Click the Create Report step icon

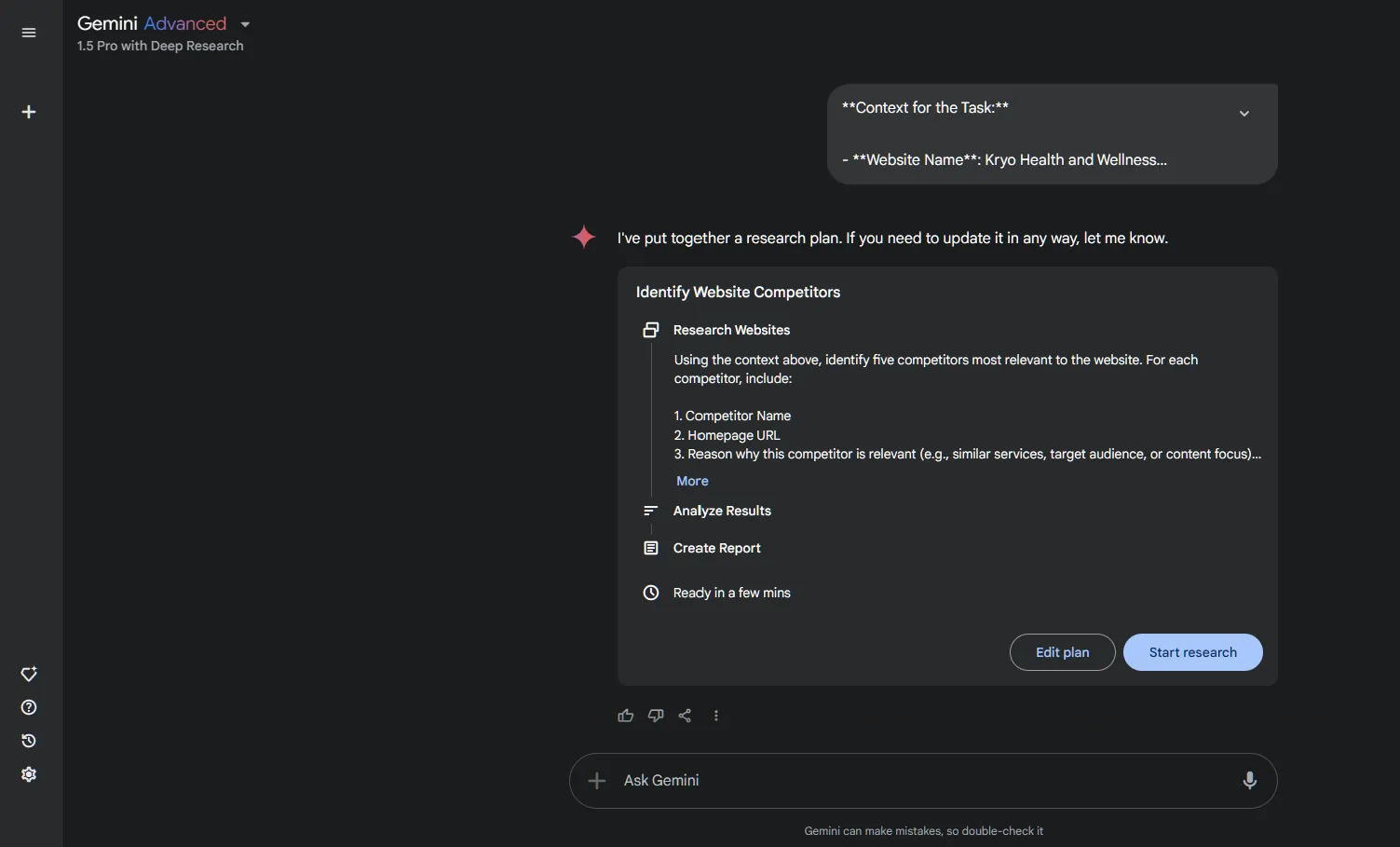coord(651,548)
